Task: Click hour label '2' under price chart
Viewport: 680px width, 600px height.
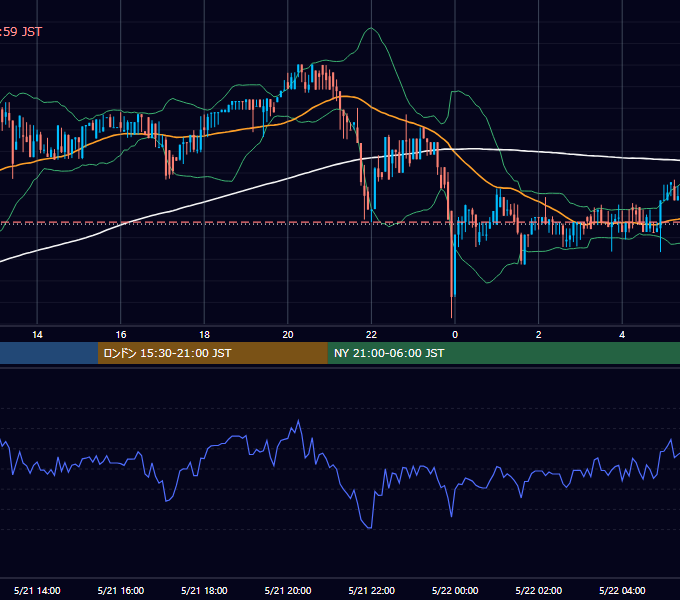Action: [539, 335]
